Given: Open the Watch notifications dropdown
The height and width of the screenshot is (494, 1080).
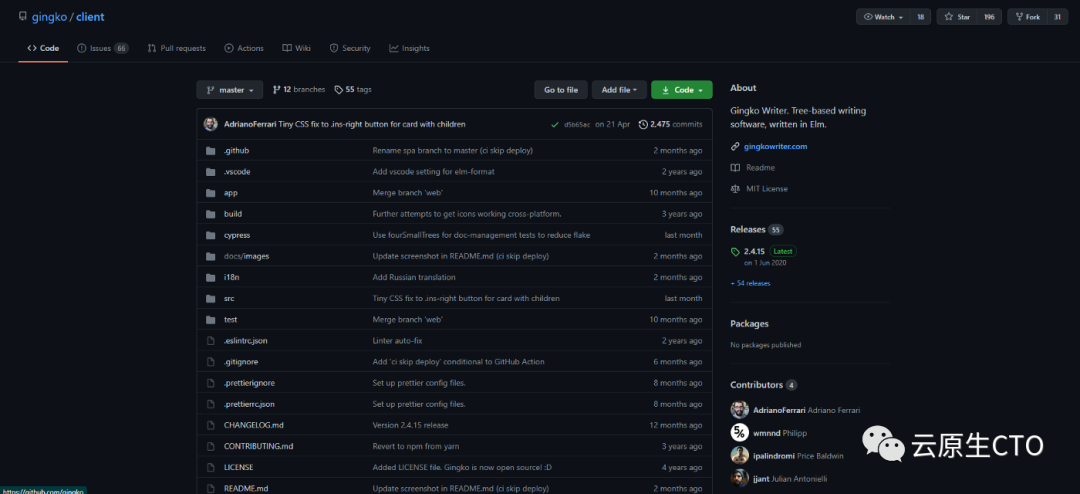Looking at the screenshot, I should (x=883, y=17).
